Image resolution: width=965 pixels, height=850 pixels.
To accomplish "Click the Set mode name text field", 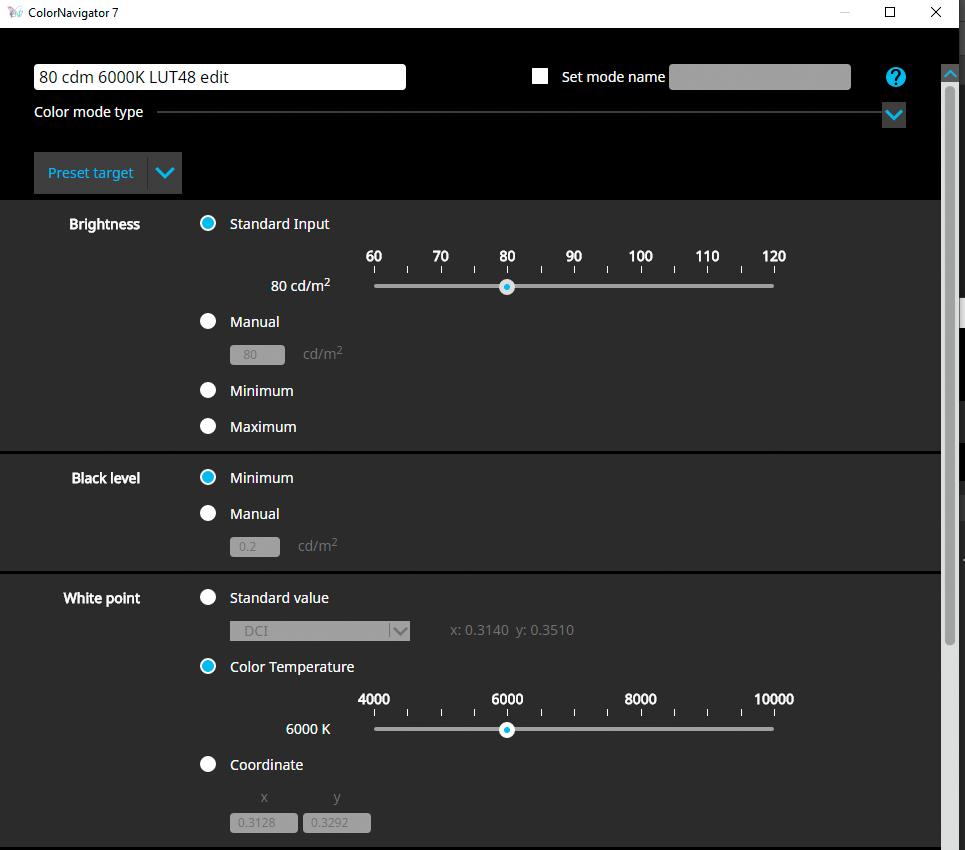I will (x=760, y=77).
